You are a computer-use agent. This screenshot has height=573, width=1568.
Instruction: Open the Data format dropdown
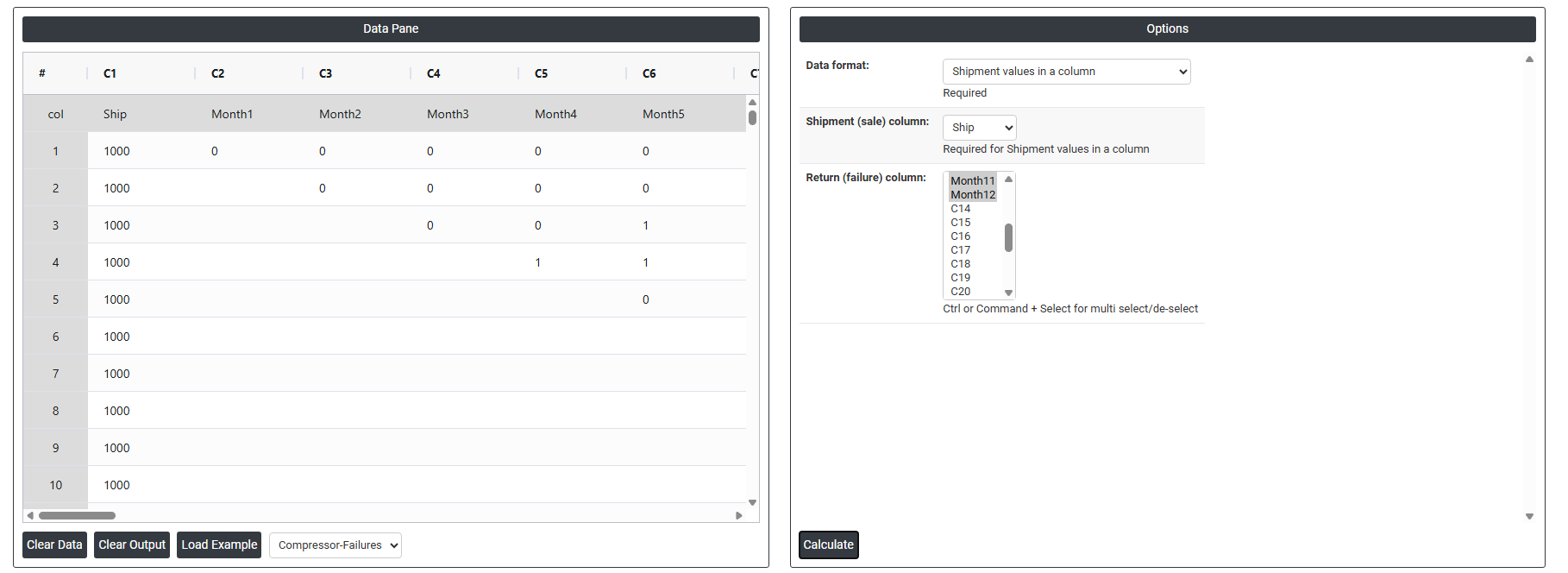[1065, 72]
